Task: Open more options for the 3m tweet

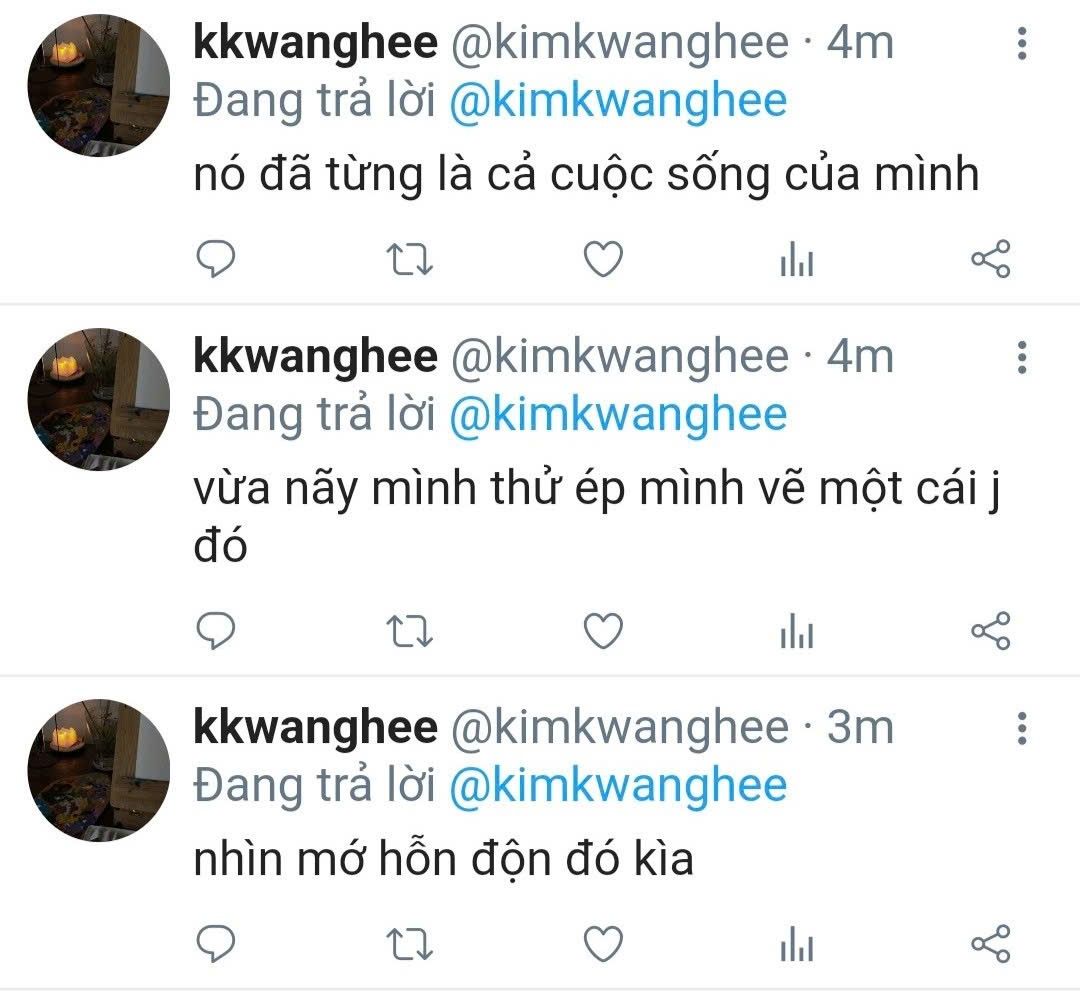Action: 1022,728
